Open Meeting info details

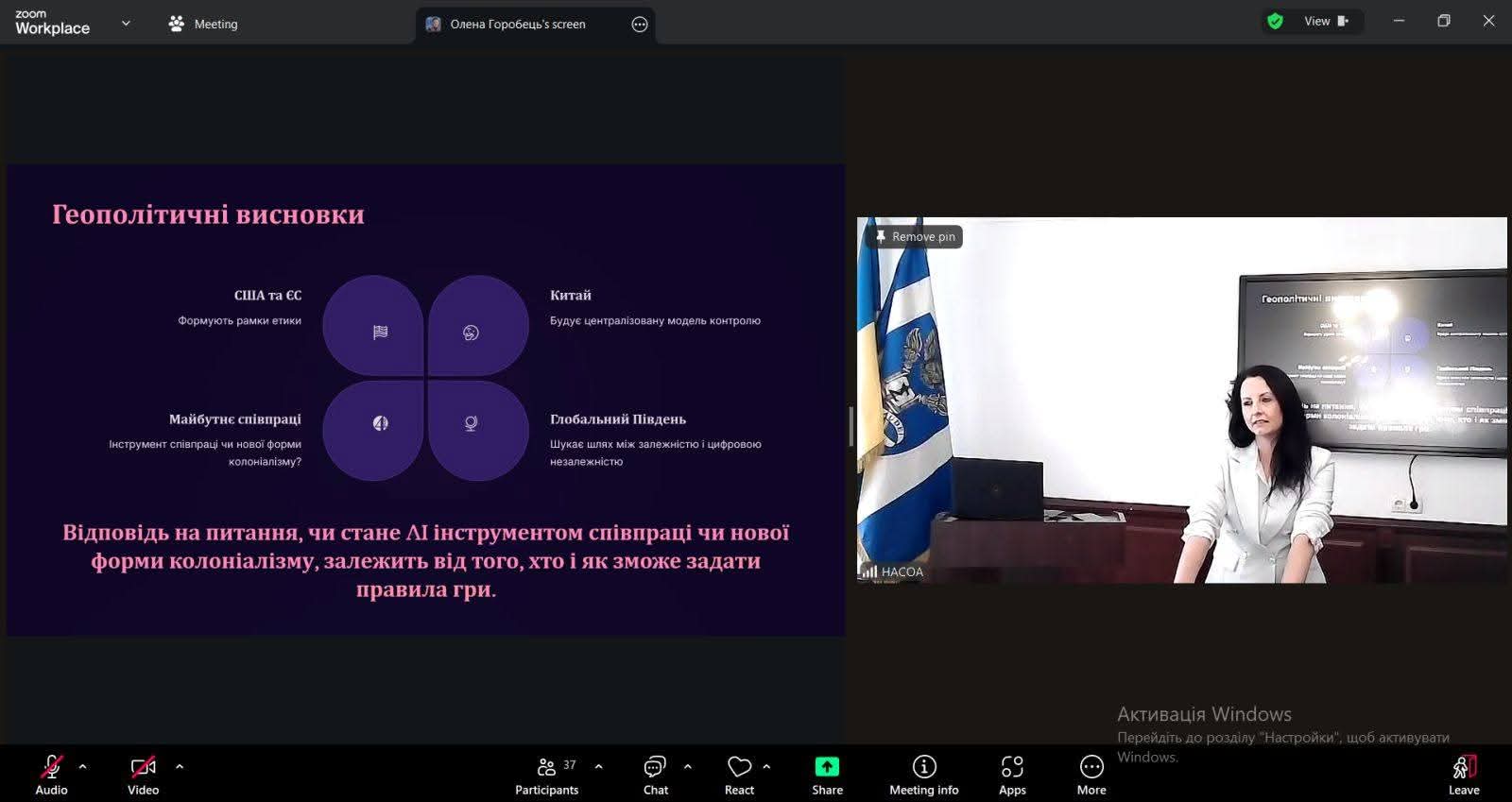(923, 774)
